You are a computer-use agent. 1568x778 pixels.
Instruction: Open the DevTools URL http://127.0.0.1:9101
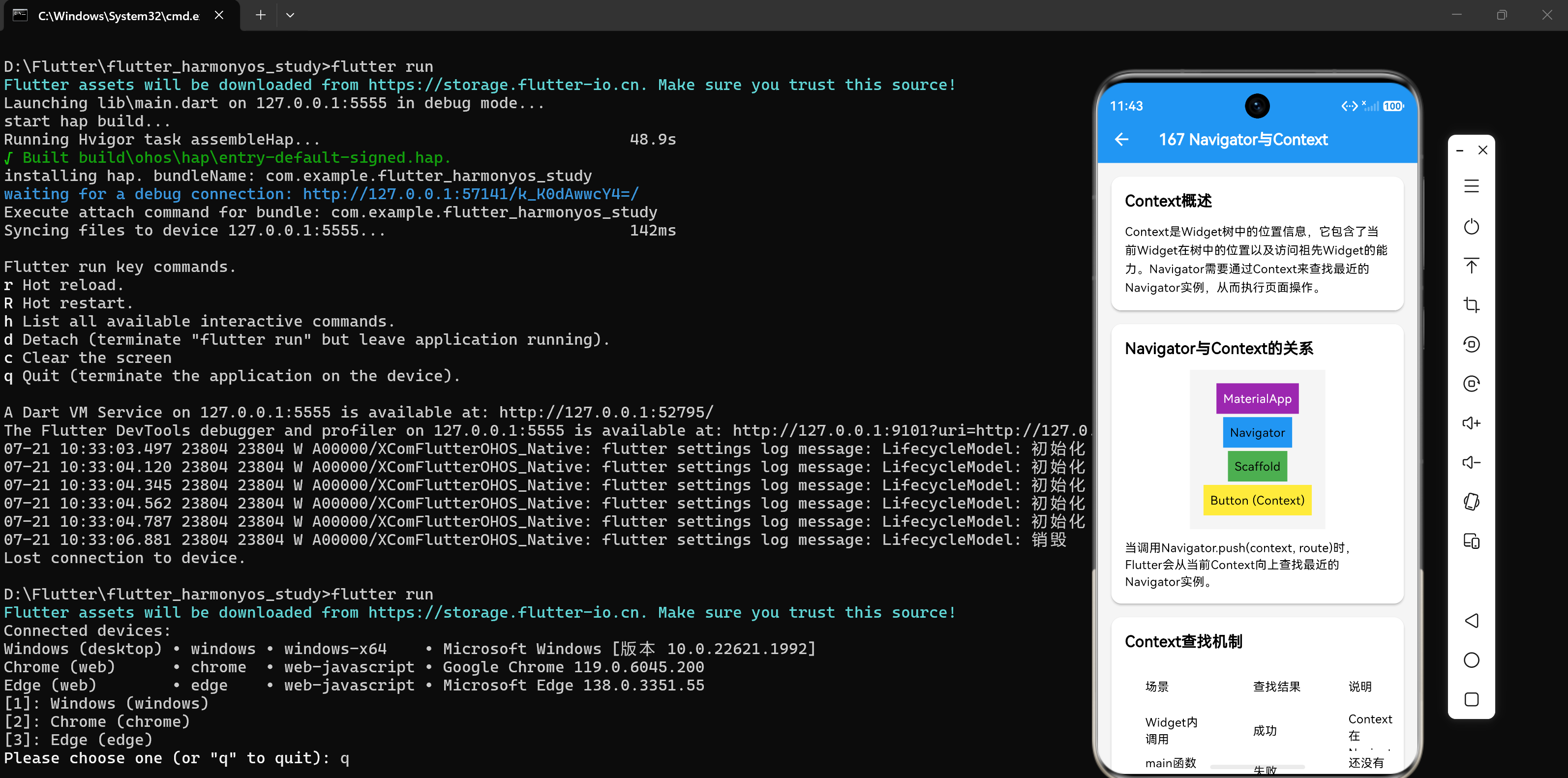[910, 431]
